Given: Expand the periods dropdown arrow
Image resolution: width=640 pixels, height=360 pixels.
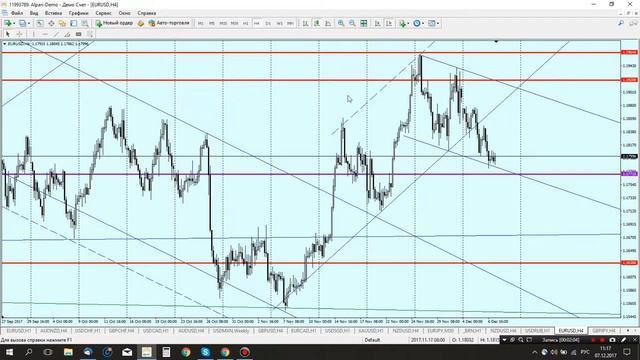Looking at the screenshot, I should (x=423, y=23).
